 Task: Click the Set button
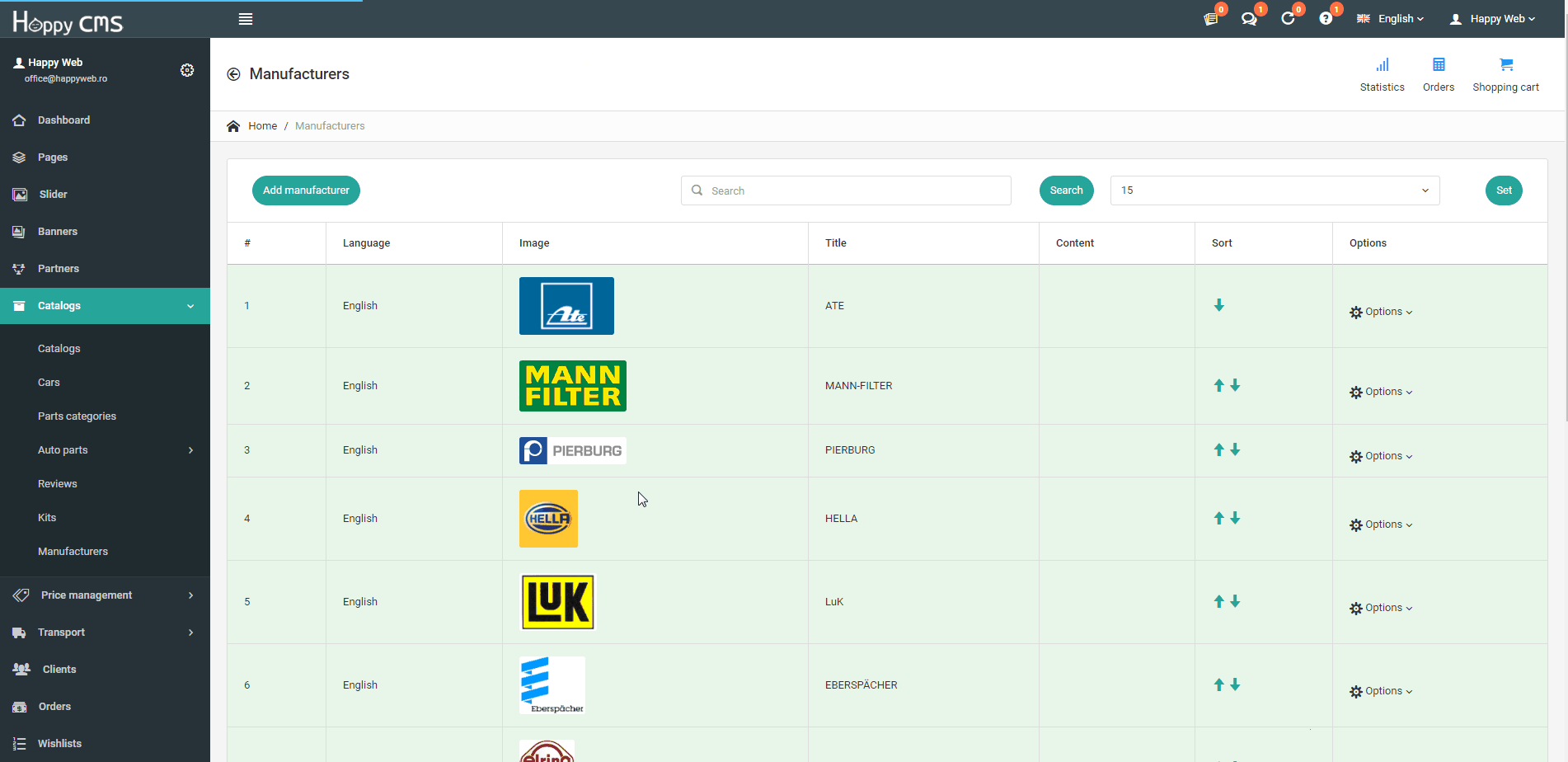click(x=1504, y=190)
